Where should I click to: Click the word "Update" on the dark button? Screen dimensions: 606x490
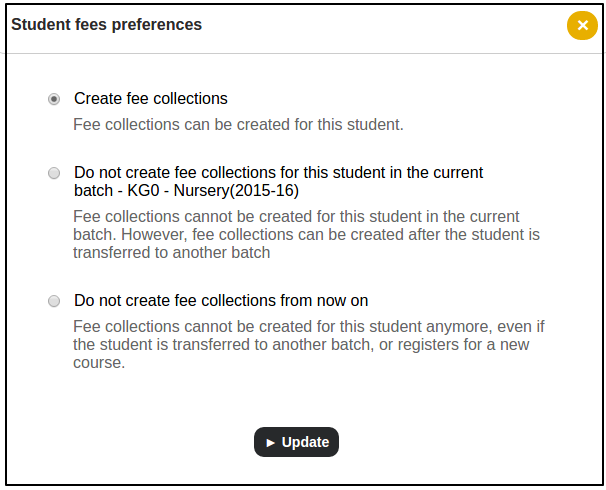[305, 443]
